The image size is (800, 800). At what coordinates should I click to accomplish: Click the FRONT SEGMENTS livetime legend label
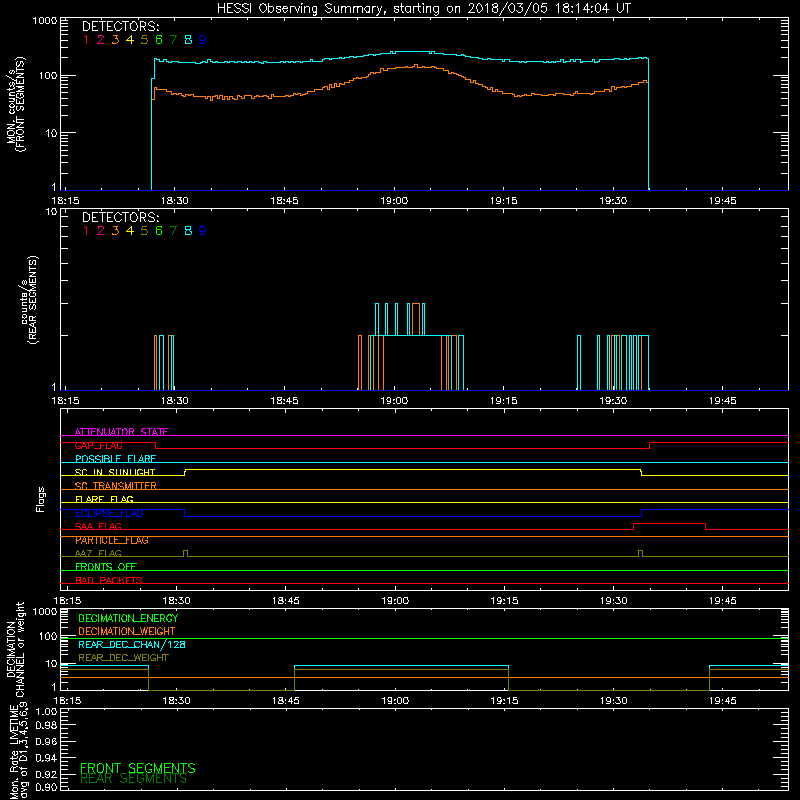(x=138, y=768)
